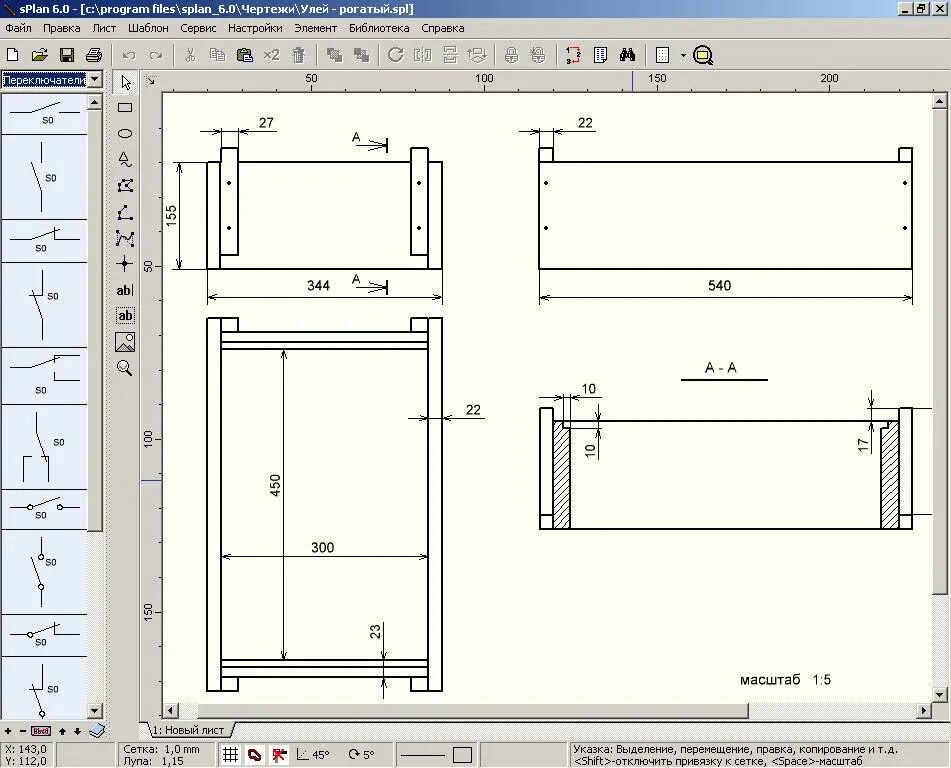Click the renumber components icon
951x768 pixels.
coord(573,55)
